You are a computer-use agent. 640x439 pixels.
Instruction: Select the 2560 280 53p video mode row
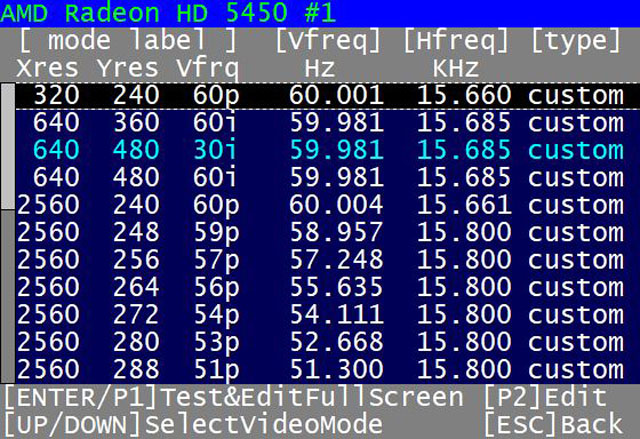click(327, 341)
